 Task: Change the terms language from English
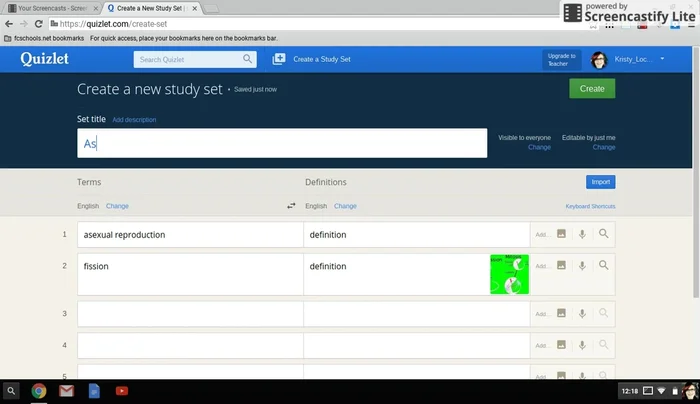click(x=117, y=206)
